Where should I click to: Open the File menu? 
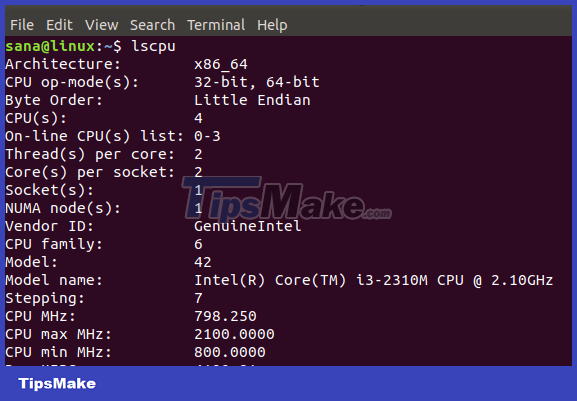[x=22, y=25]
